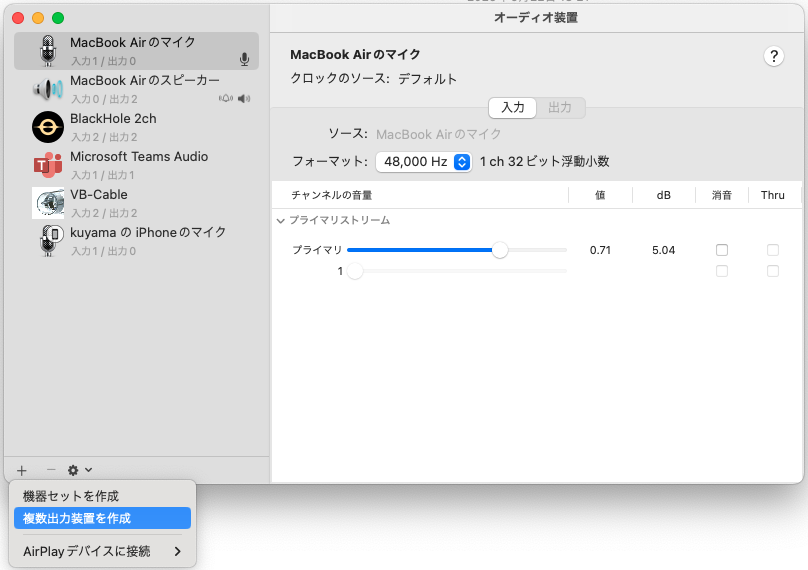Switch to the 出力 tab
This screenshot has width=808, height=570.
560,108
